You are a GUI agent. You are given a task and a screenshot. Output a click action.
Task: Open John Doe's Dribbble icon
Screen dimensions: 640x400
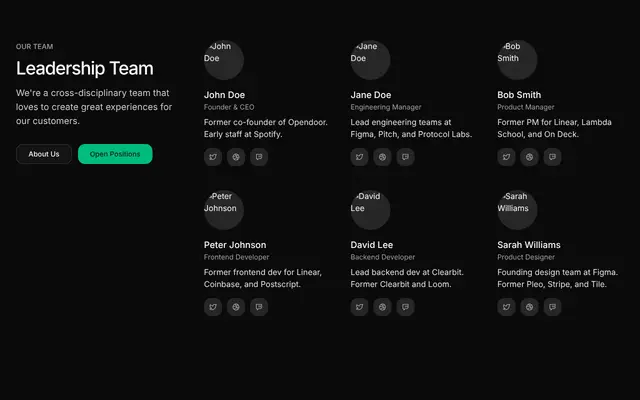coord(236,157)
